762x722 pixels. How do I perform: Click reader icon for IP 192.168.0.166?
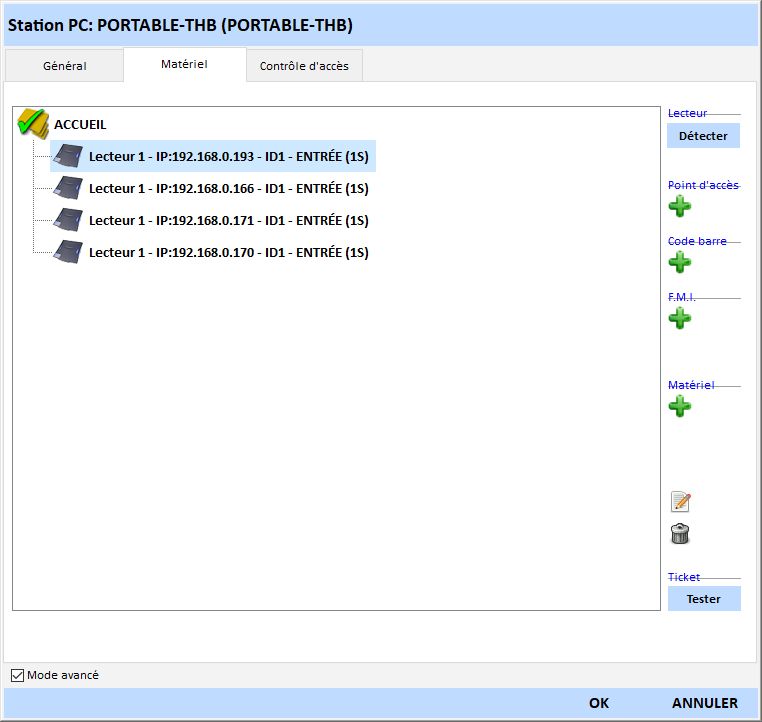[67, 188]
